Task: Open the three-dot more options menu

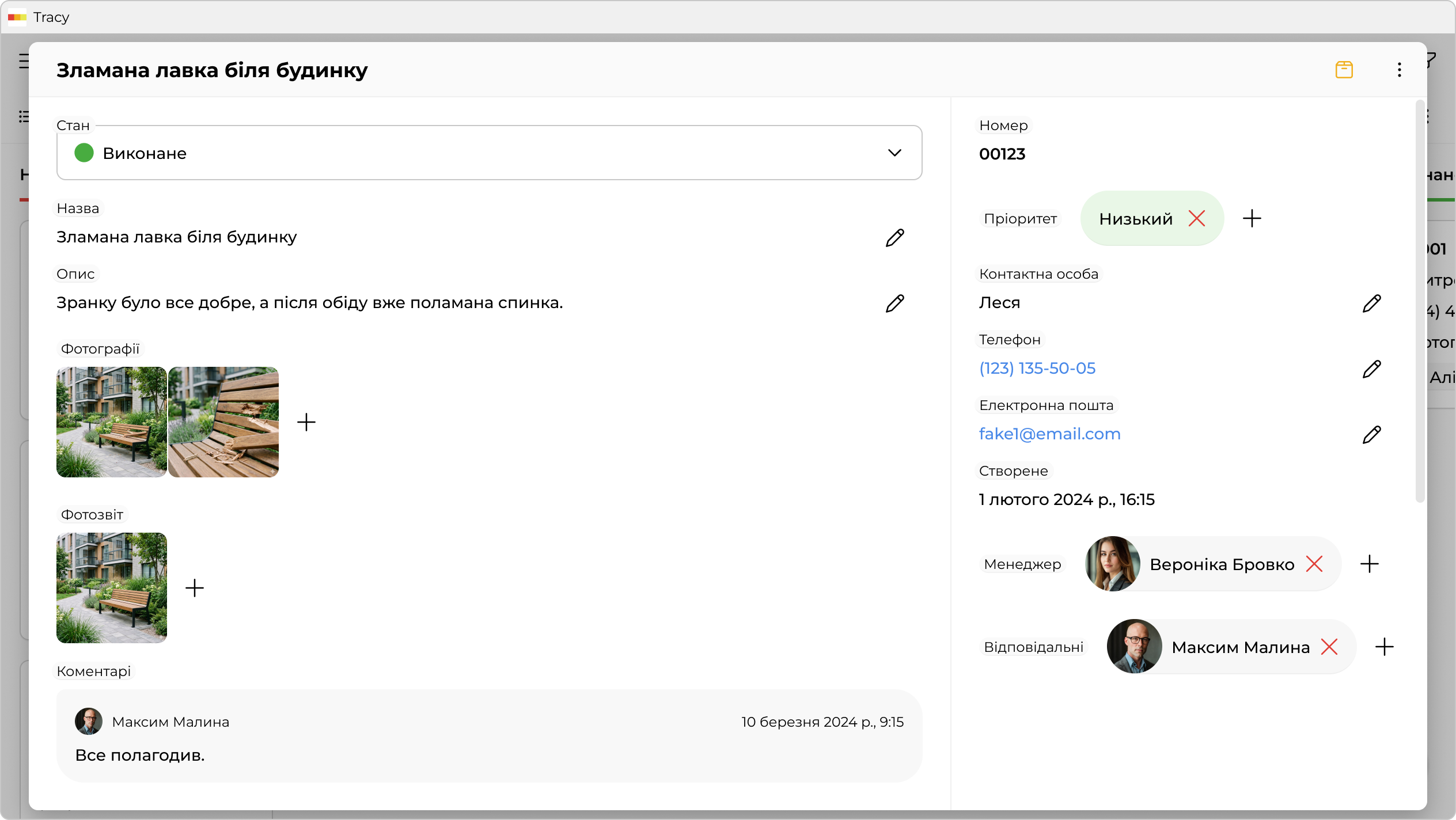Action: click(1399, 70)
